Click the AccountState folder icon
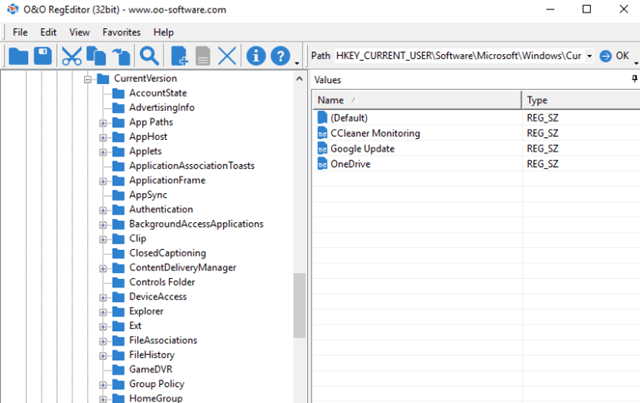640x403 pixels. click(118, 94)
